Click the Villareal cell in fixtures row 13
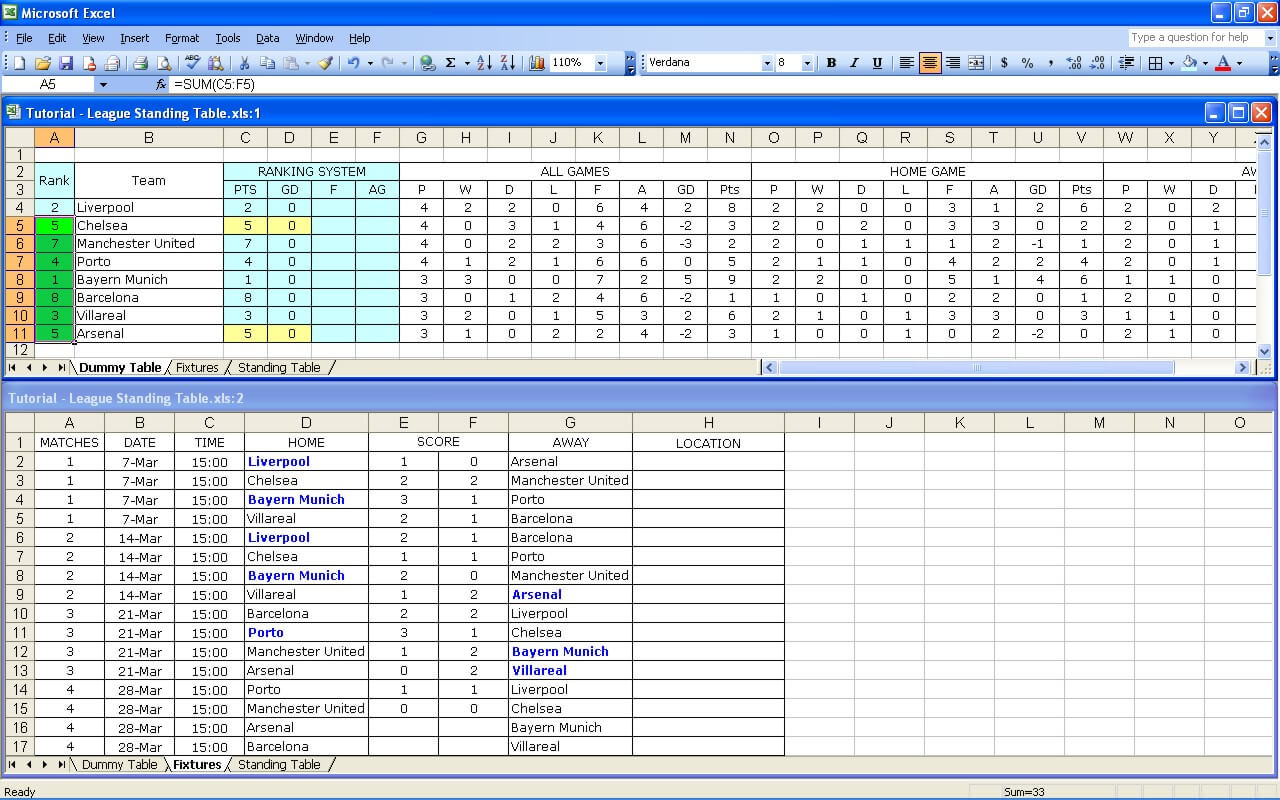 tap(570, 671)
